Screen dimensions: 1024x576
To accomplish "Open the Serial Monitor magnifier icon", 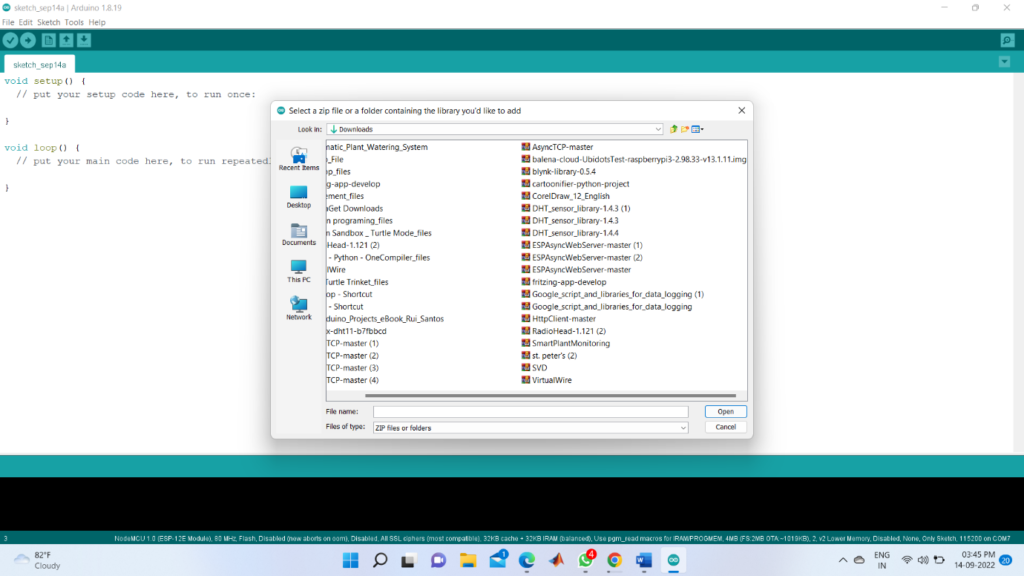I will pyautogui.click(x=1007, y=40).
